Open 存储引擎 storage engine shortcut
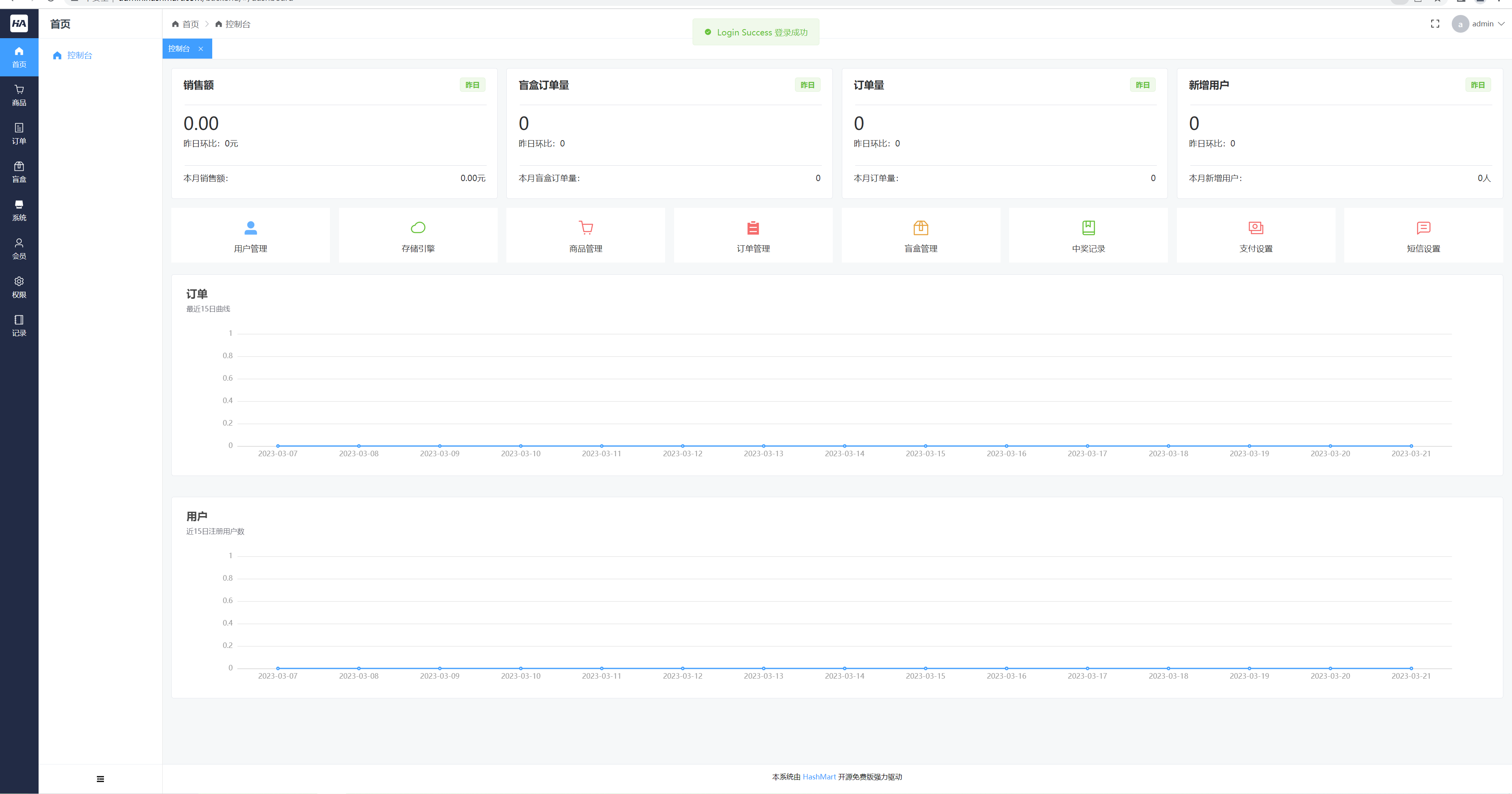The width and height of the screenshot is (1512, 794). pos(418,236)
